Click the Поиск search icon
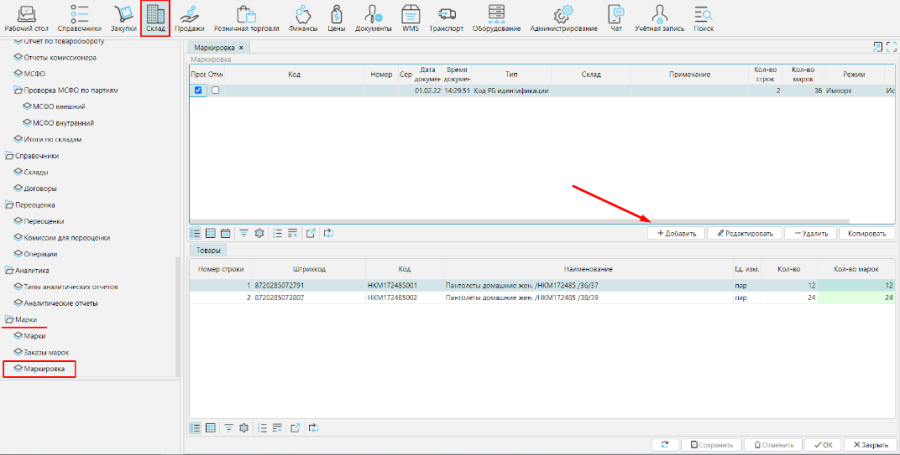Image resolution: width=900 pixels, height=455 pixels. (x=703, y=18)
